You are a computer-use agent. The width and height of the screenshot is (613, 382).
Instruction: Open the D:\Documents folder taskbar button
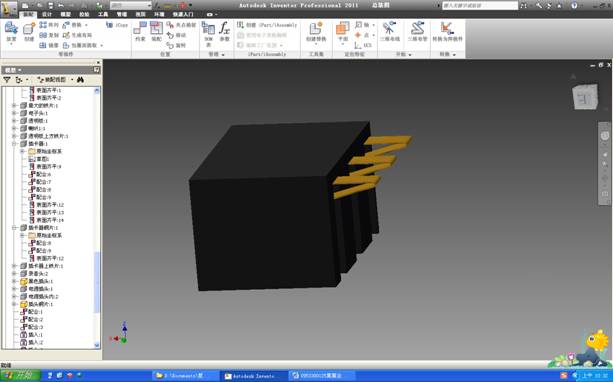[185, 376]
